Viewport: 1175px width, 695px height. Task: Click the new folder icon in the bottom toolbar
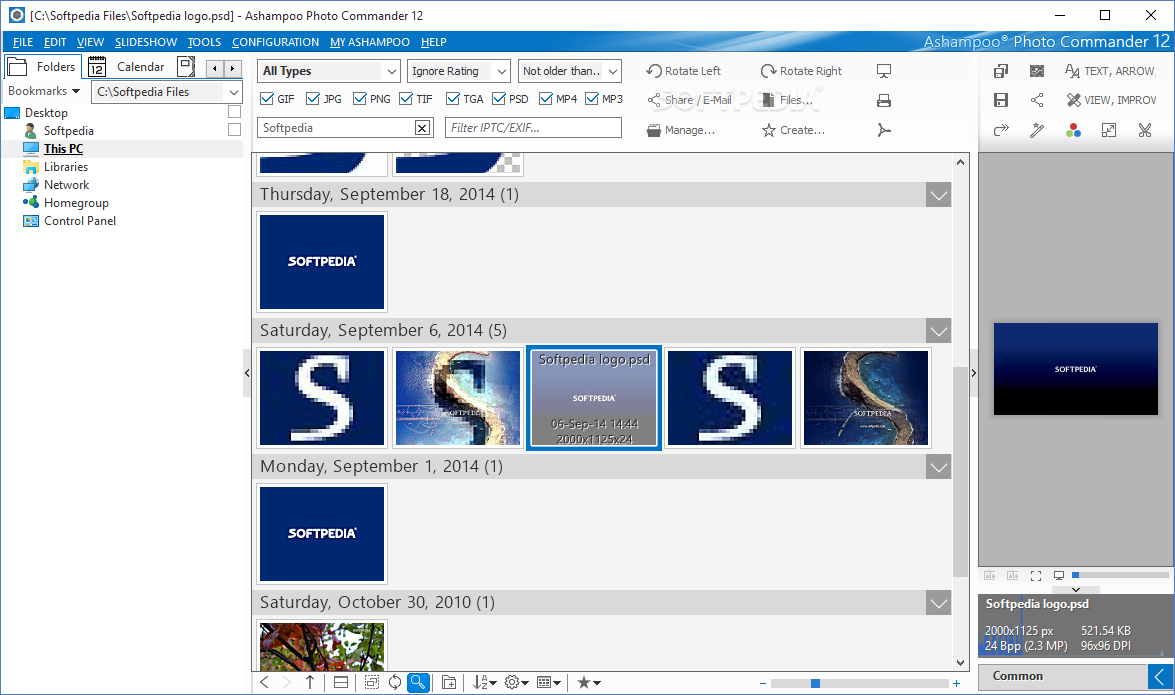pos(449,682)
